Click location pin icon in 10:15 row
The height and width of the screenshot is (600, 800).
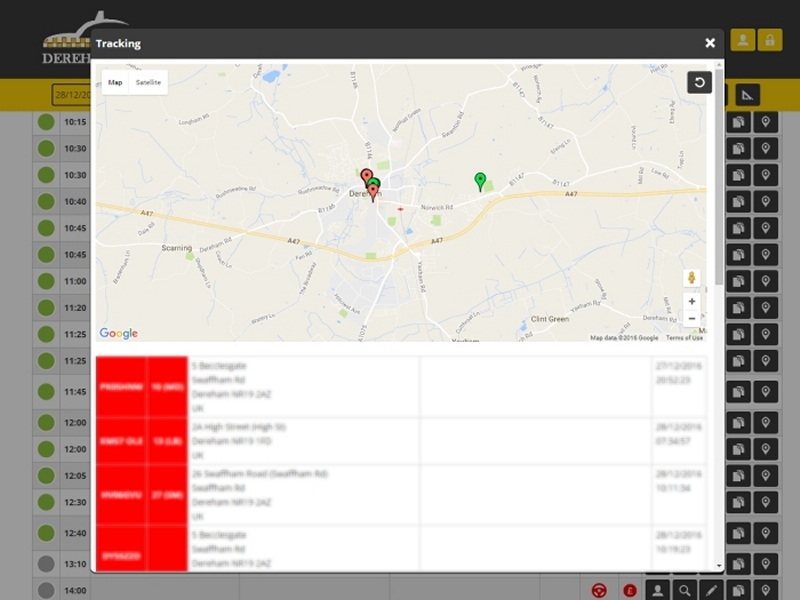pos(766,122)
